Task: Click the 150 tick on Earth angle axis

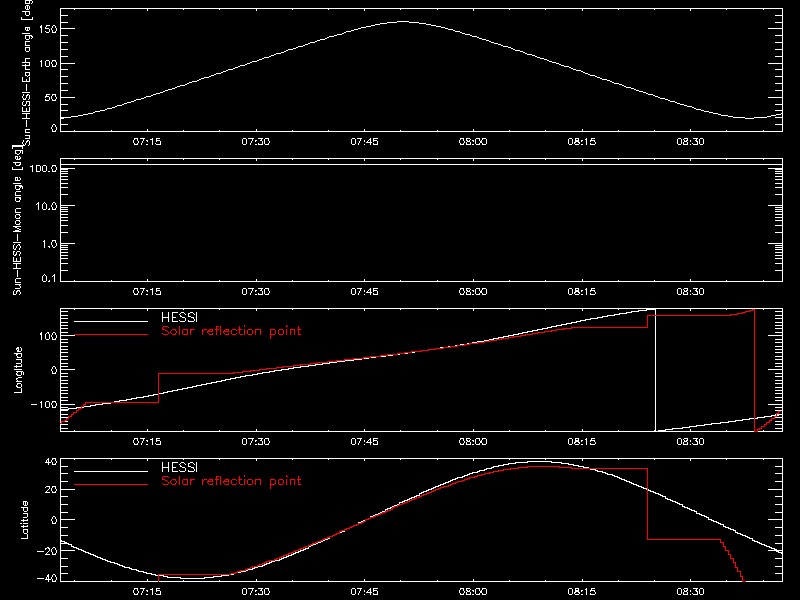Action: click(x=48, y=30)
